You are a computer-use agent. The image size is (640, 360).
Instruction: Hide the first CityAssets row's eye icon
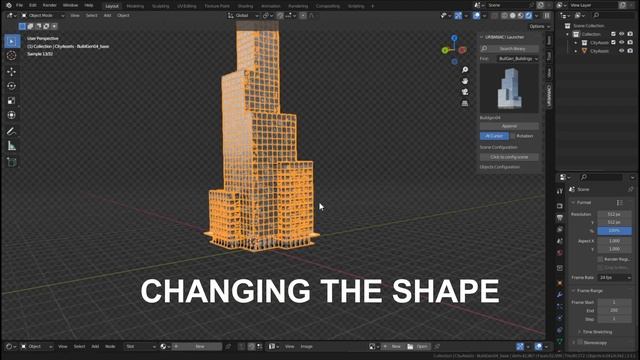[622, 42]
